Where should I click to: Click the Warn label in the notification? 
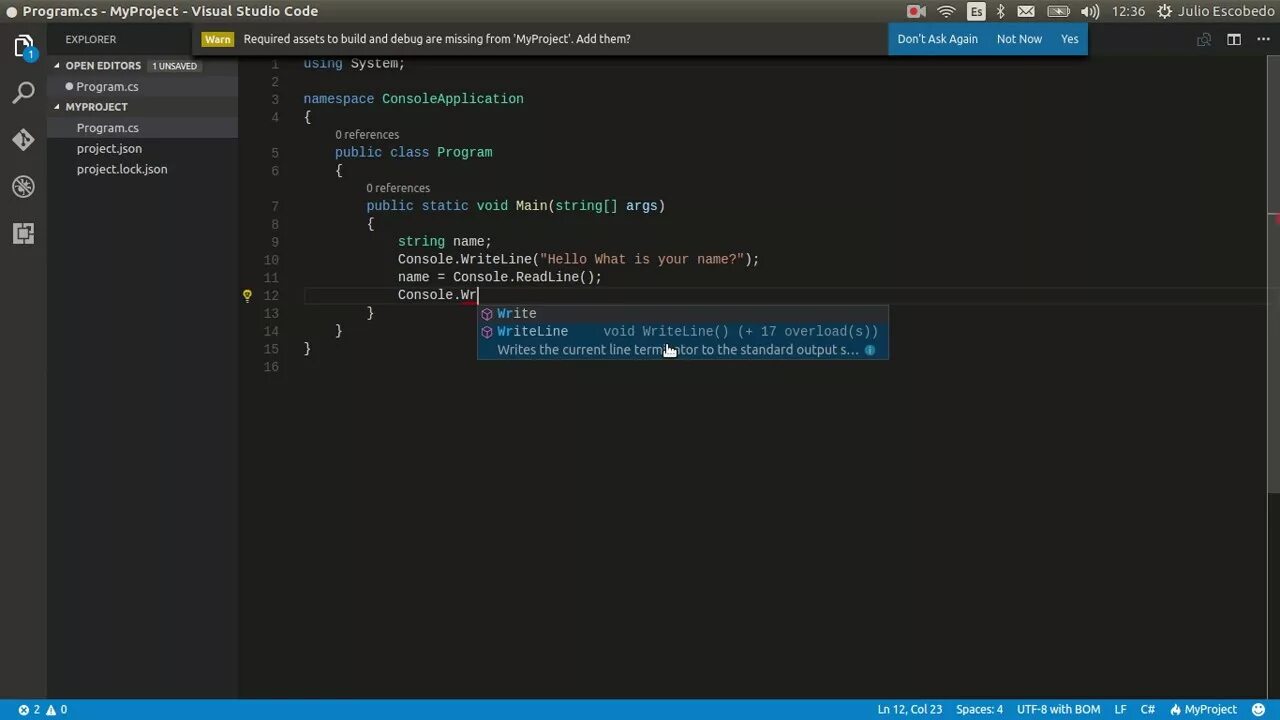(x=218, y=39)
